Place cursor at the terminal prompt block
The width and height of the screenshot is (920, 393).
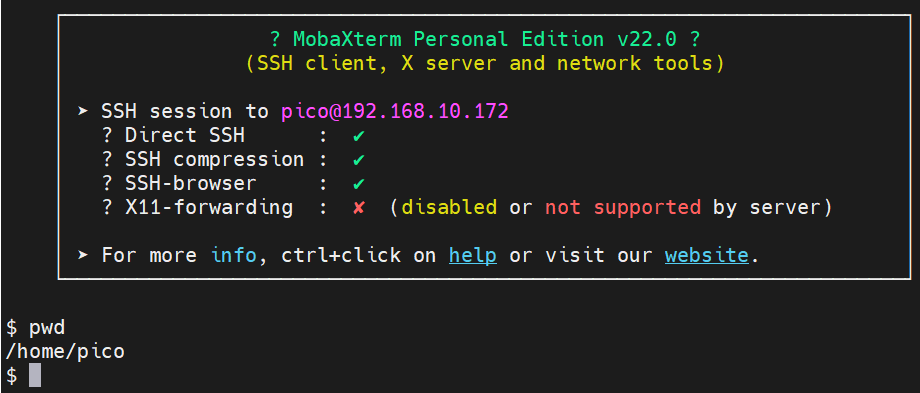(35, 375)
